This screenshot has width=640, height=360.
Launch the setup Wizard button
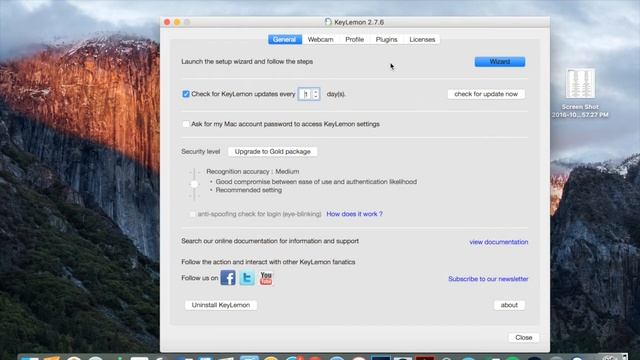point(500,62)
